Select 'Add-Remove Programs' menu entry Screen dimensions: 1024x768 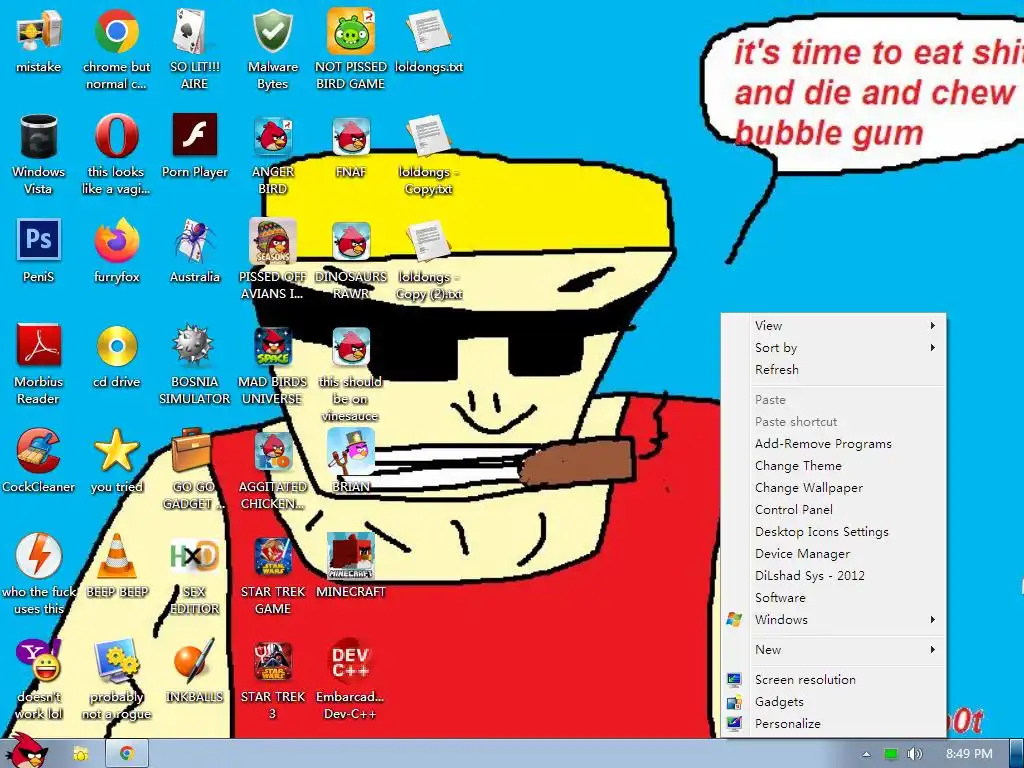coord(833,443)
